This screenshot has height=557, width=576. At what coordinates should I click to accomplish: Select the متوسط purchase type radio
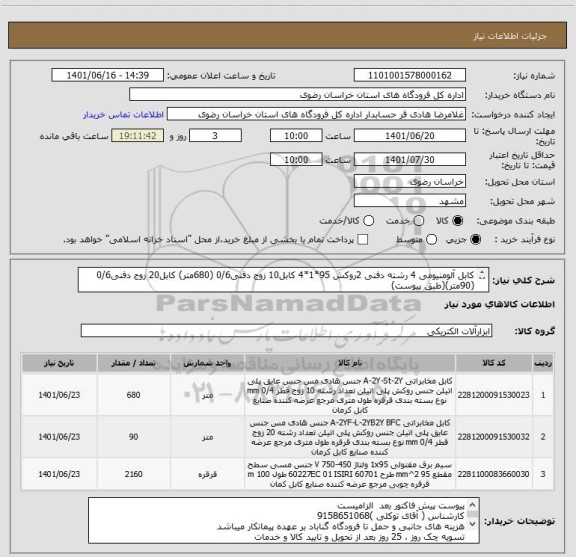tap(431, 240)
